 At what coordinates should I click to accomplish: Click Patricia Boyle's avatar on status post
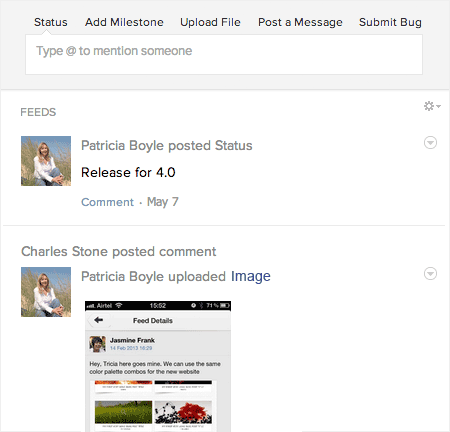(x=46, y=161)
